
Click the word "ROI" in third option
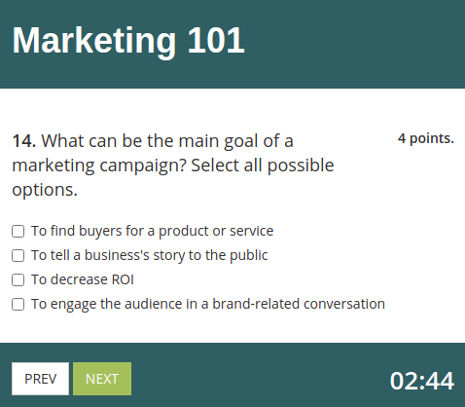[x=123, y=279]
